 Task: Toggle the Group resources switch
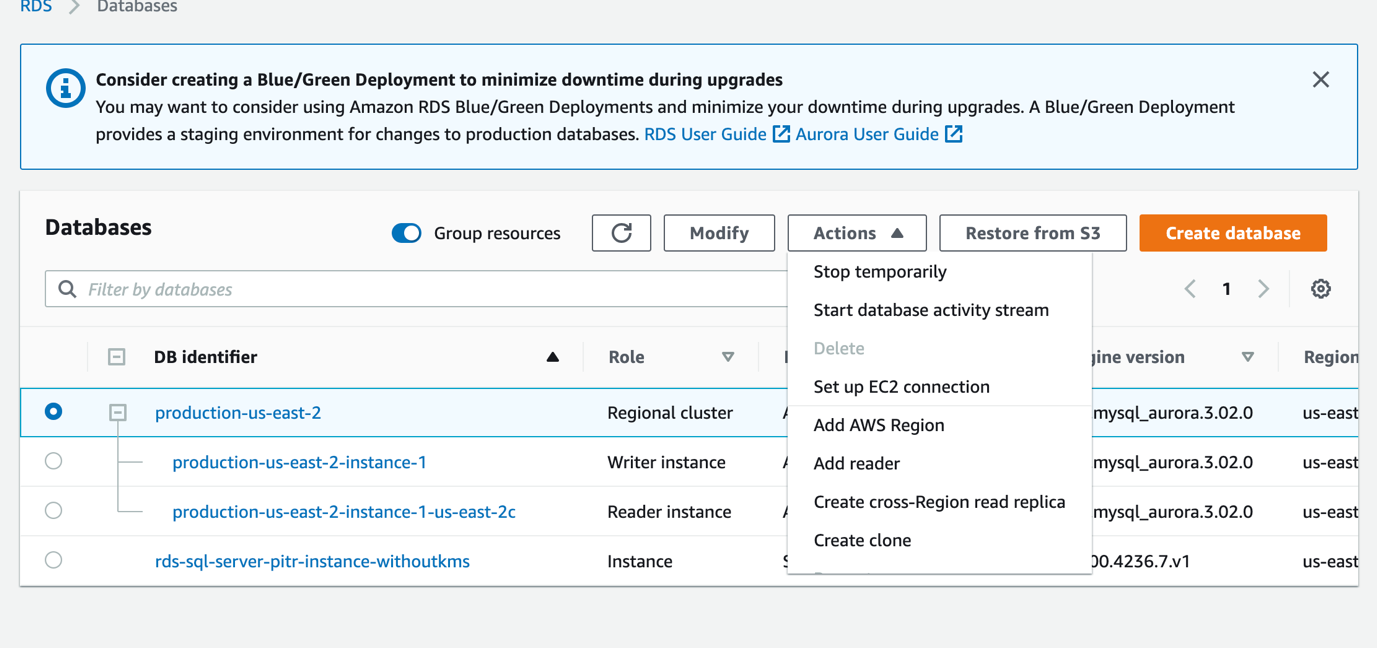pyautogui.click(x=406, y=233)
